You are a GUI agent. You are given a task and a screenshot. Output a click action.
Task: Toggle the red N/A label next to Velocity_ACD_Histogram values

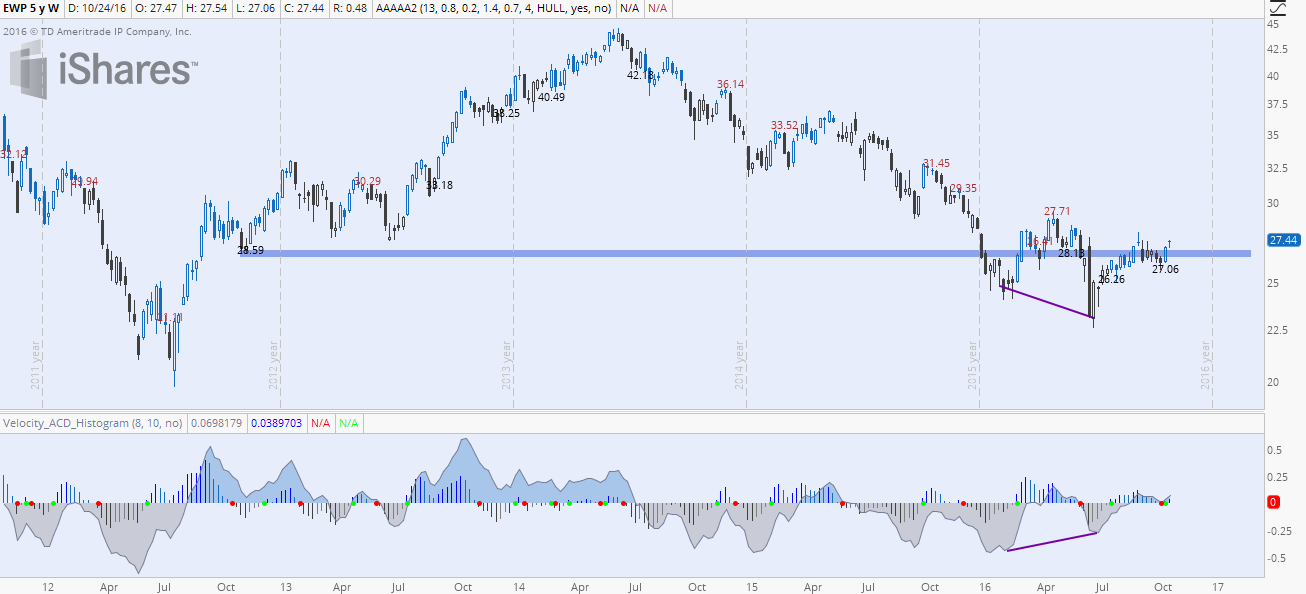pyautogui.click(x=318, y=422)
